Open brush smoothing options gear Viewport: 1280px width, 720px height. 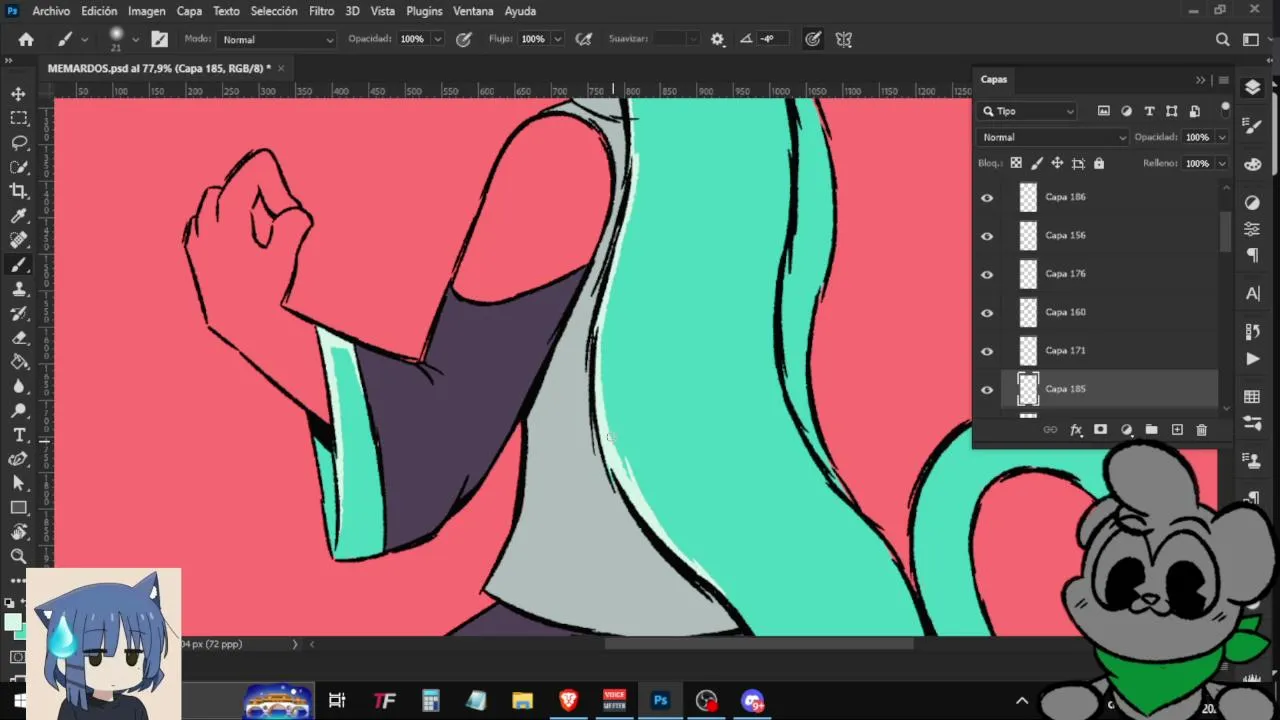717,39
